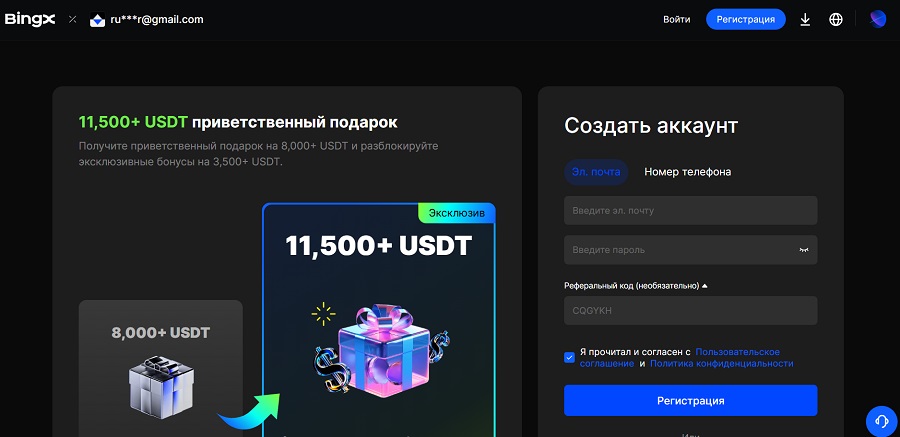The image size is (900, 437).
Task: Open the globe language selector
Action: [836, 20]
